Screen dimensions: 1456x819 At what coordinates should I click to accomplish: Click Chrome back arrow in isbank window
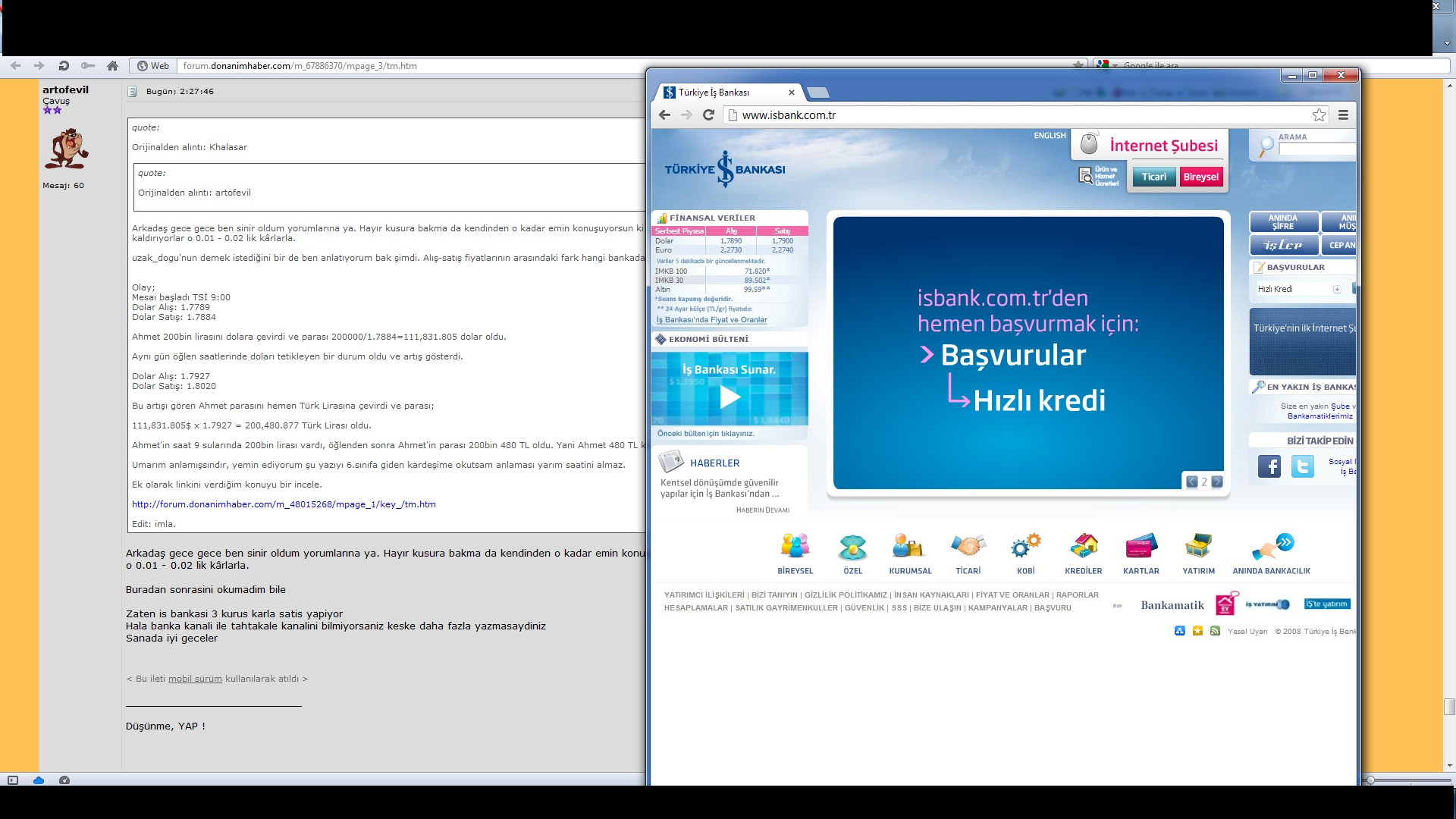[664, 115]
